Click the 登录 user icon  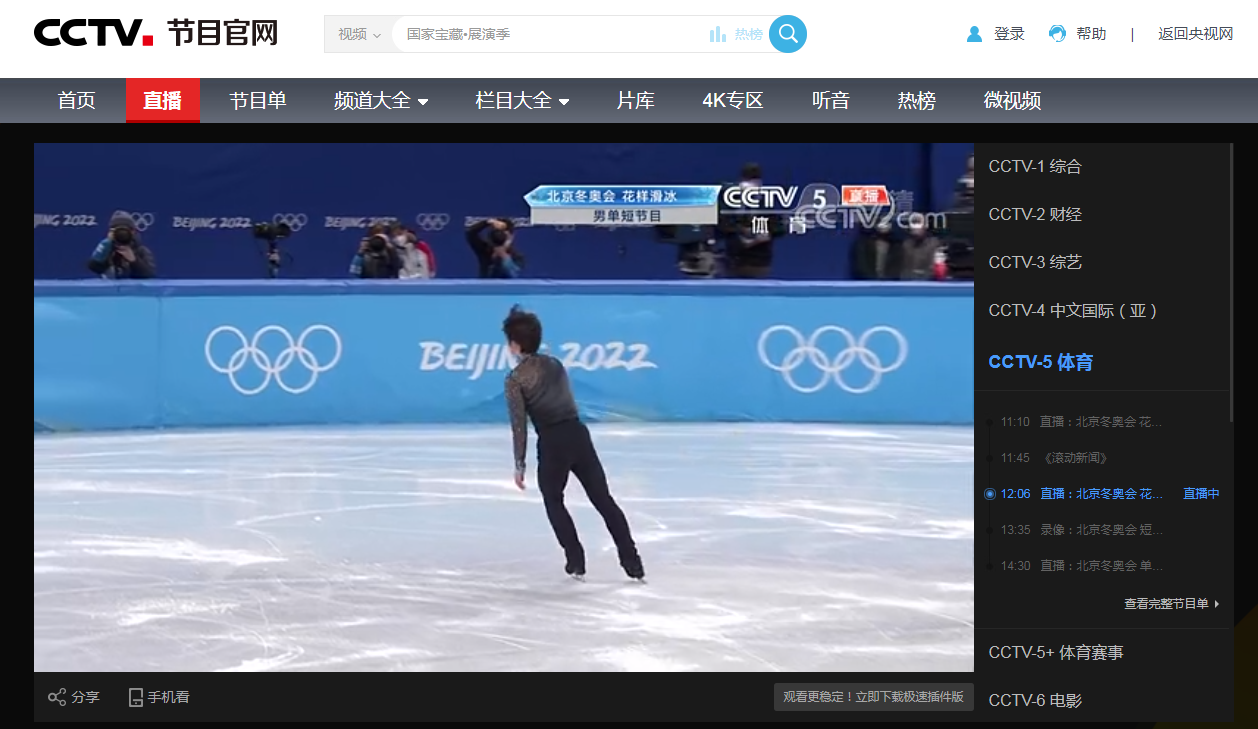pyautogui.click(x=975, y=34)
